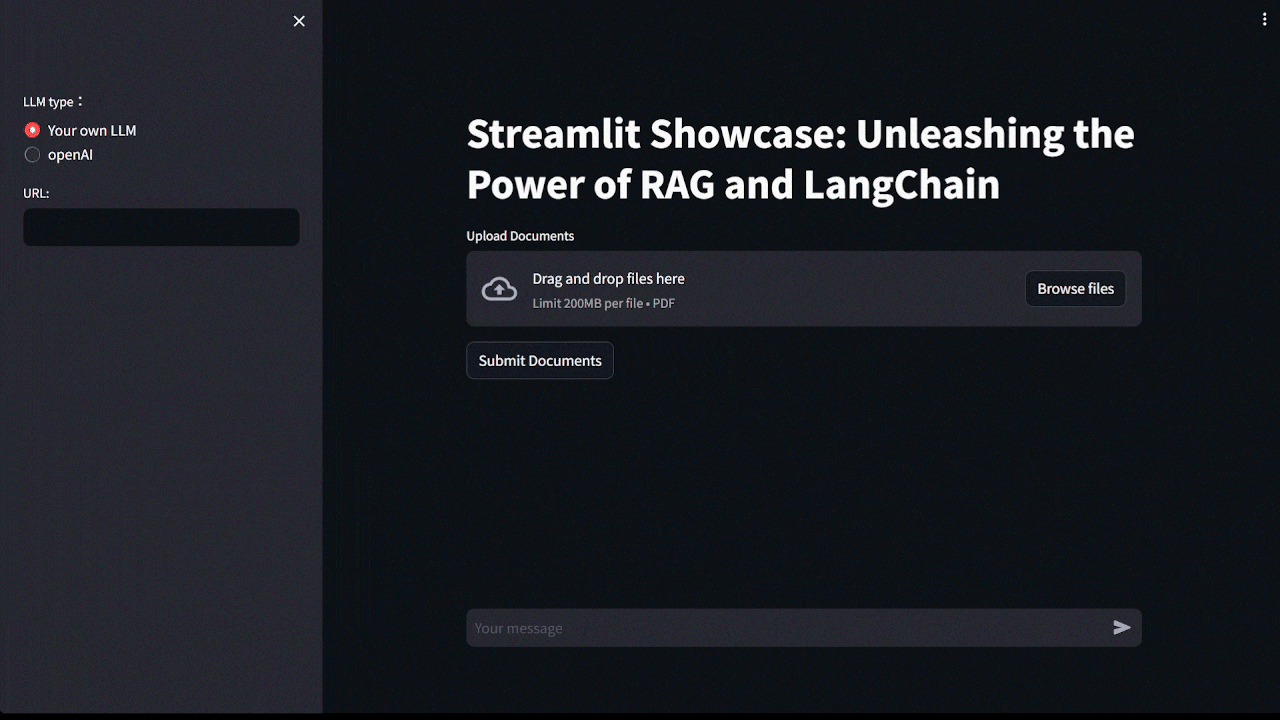The image size is (1280, 720).
Task: Select the "Your own LLM" radio button
Action: [x=32, y=130]
